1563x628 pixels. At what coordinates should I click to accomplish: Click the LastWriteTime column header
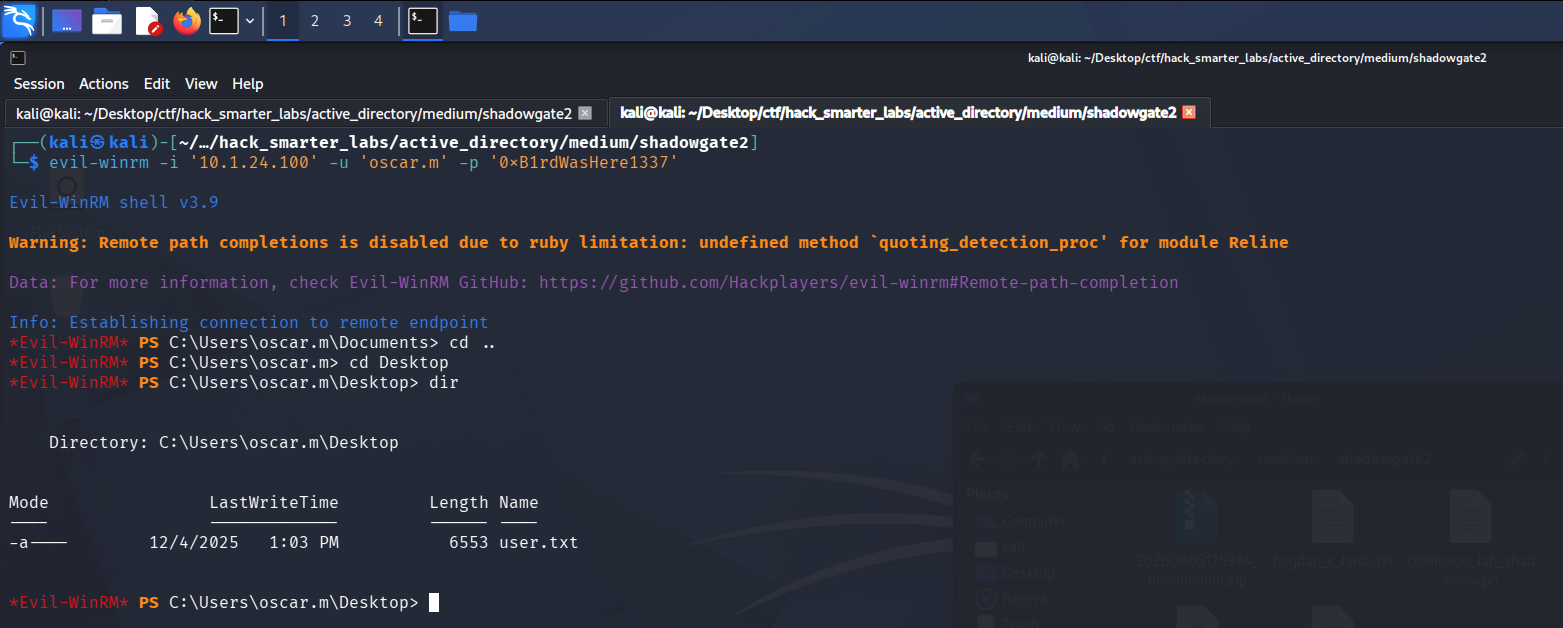point(274,503)
